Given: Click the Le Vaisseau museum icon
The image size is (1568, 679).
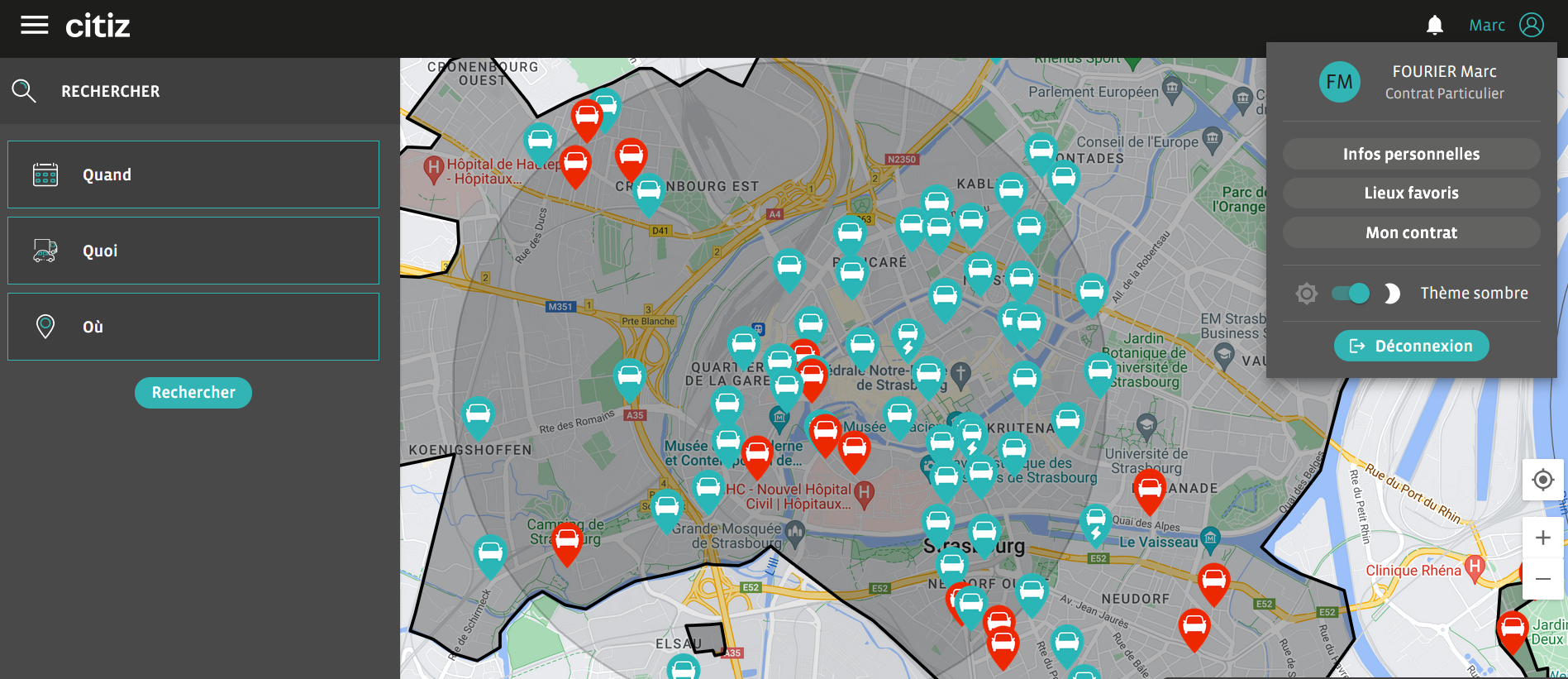Looking at the screenshot, I should (1210, 539).
